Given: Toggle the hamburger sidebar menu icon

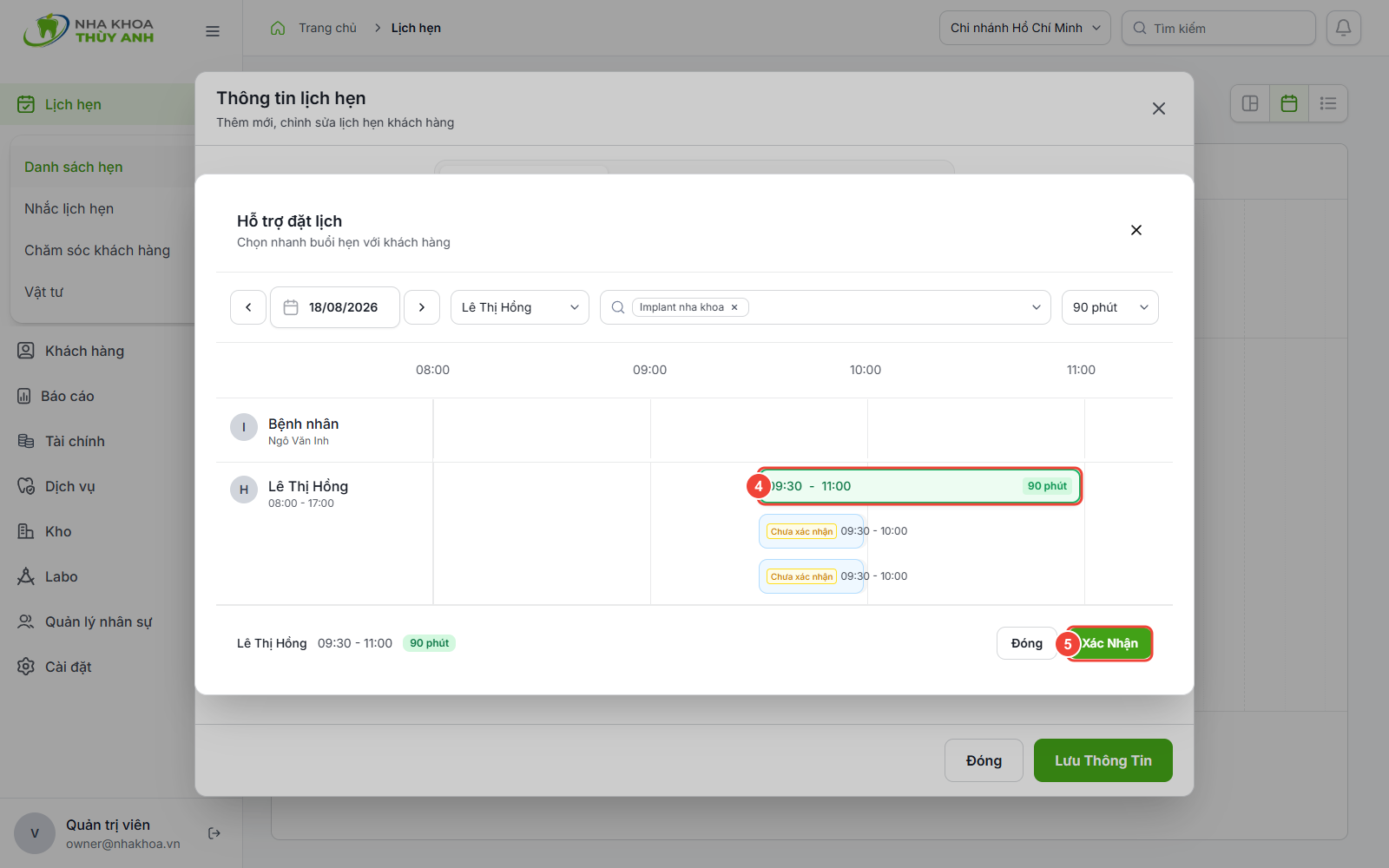Looking at the screenshot, I should [x=213, y=31].
